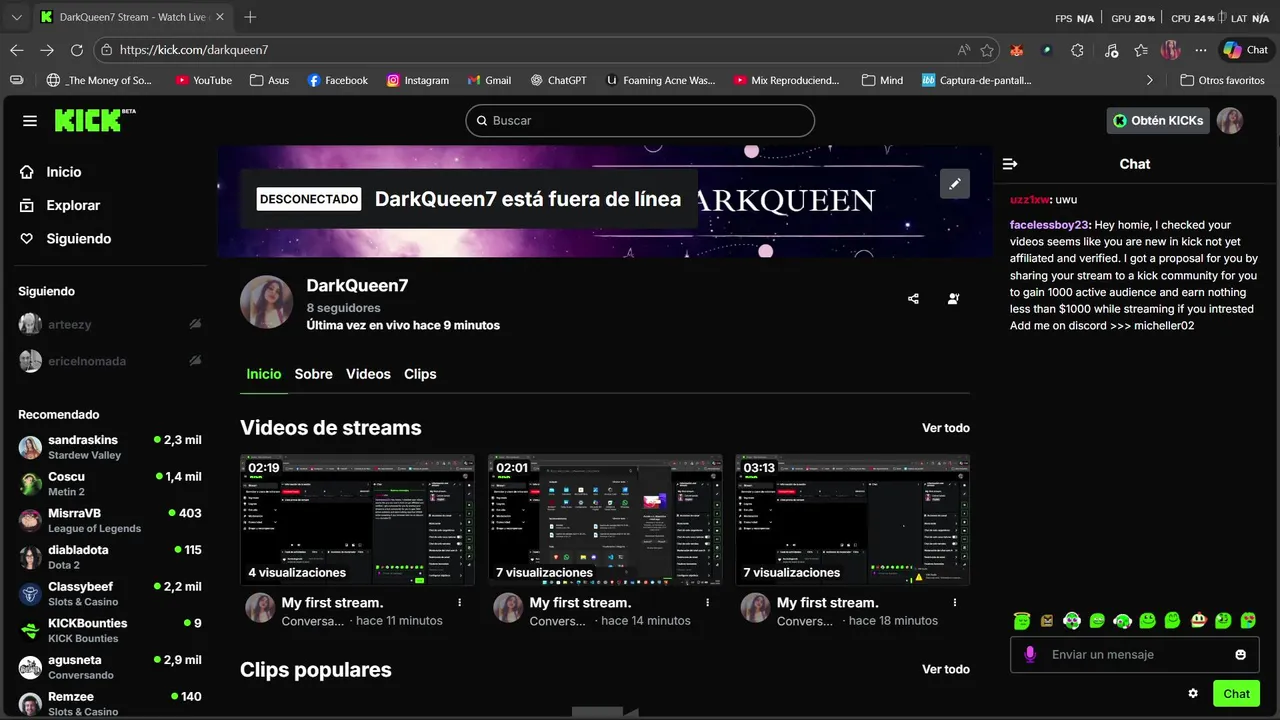Click facelessboy23 username in chat
This screenshot has width=1280, height=720.
click(1048, 225)
